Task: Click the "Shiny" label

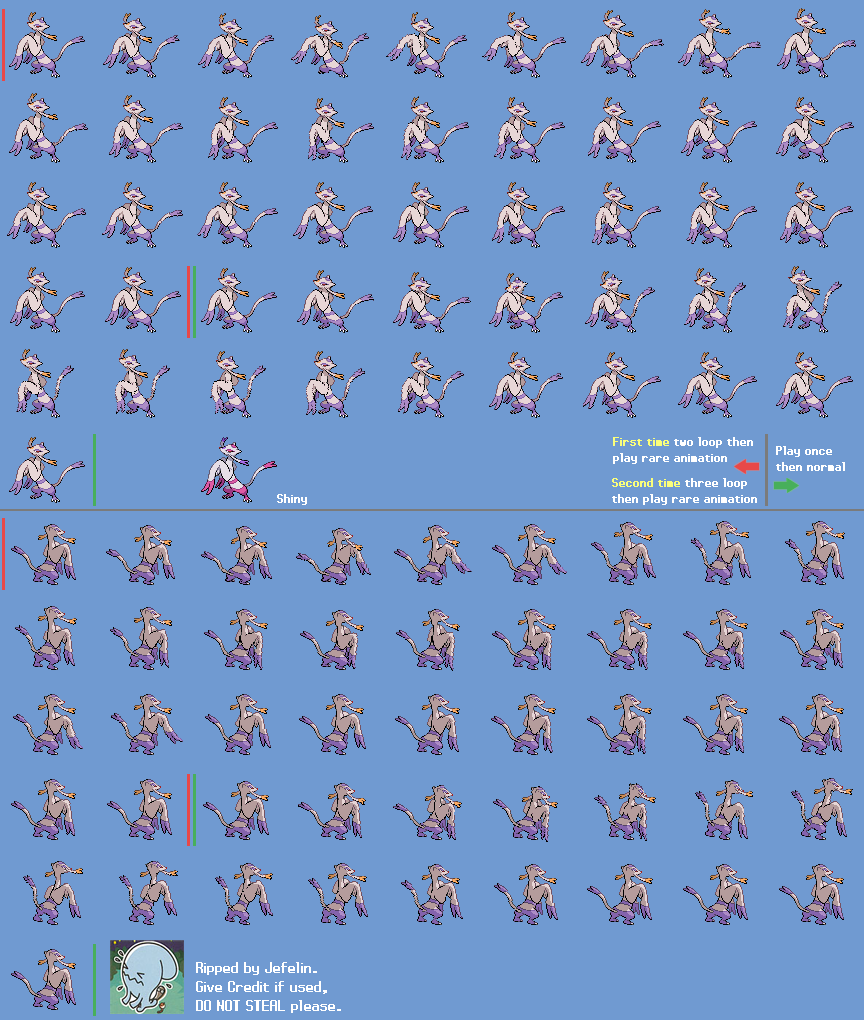Action: (292, 499)
